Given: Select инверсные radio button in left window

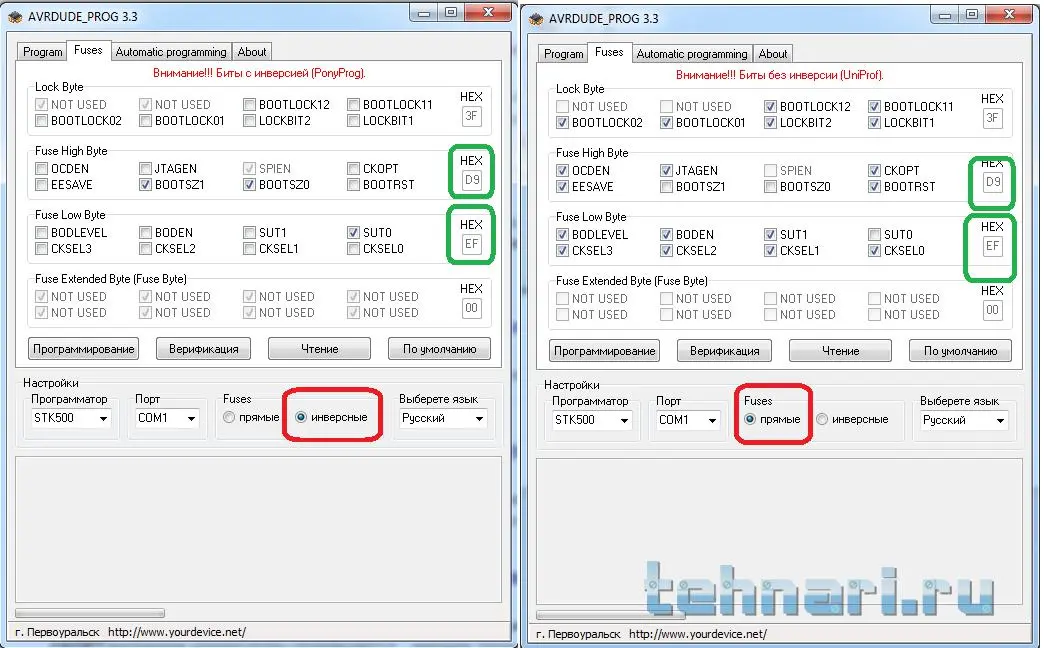Looking at the screenshot, I should [x=301, y=417].
